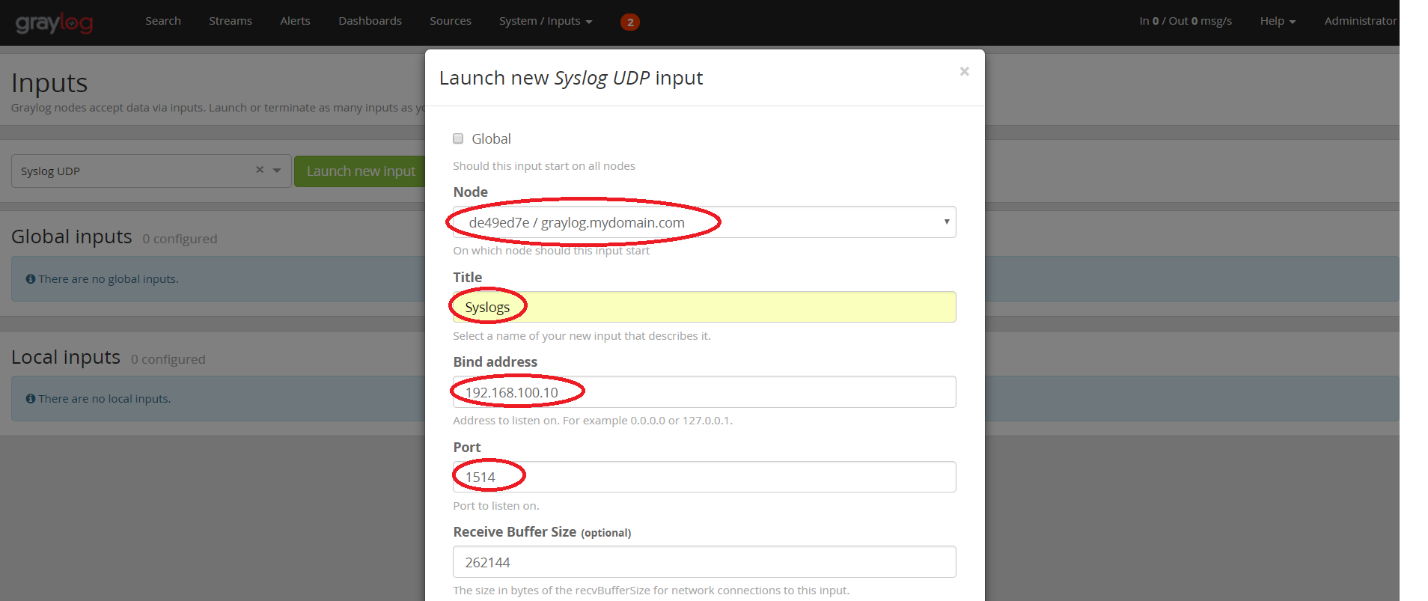Click the red notification badge showing 2
Image resolution: width=1428 pixels, height=601 pixels.
pyautogui.click(x=630, y=21)
